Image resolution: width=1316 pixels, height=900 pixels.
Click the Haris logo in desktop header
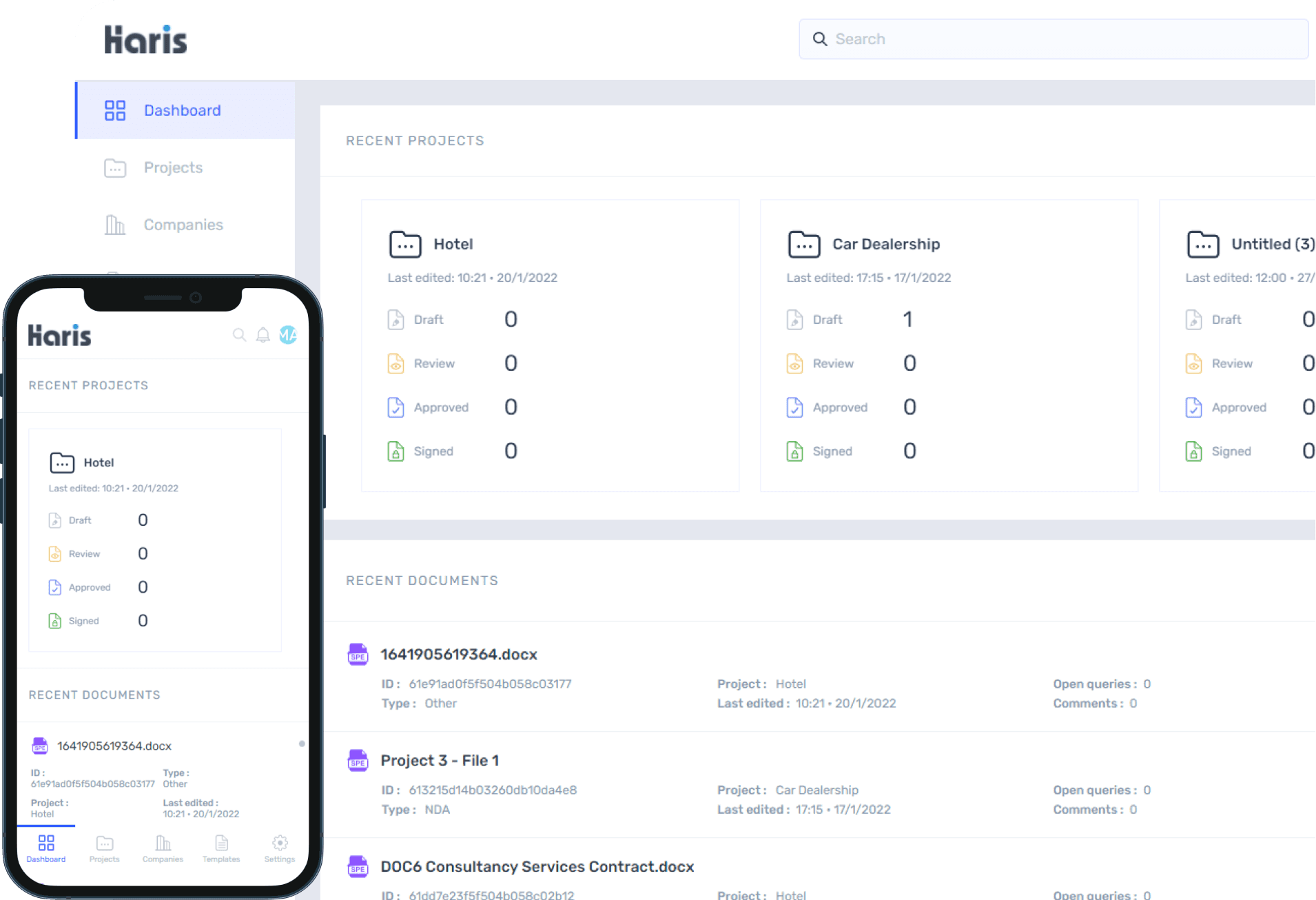pyautogui.click(x=145, y=40)
